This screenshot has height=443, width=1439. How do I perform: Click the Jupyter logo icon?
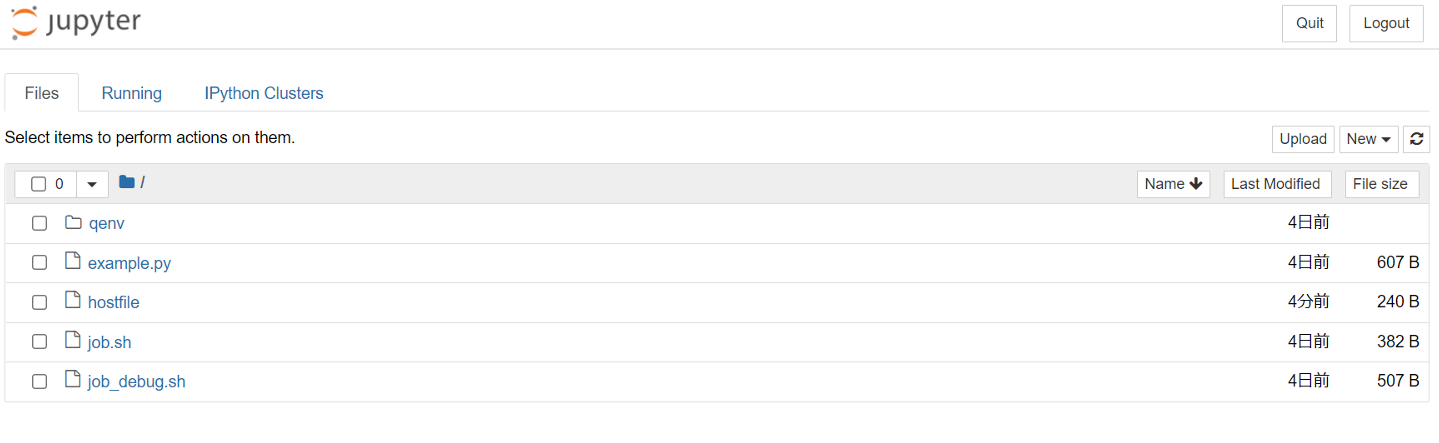pyautogui.click(x=24, y=23)
